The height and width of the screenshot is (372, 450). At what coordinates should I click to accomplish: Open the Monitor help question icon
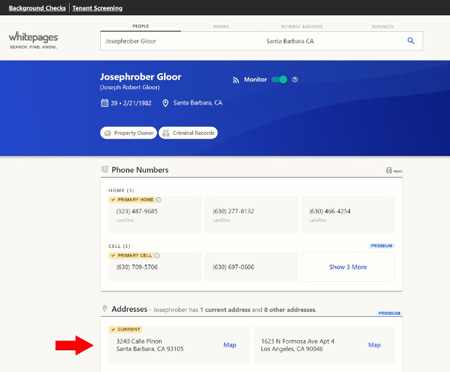pos(295,80)
